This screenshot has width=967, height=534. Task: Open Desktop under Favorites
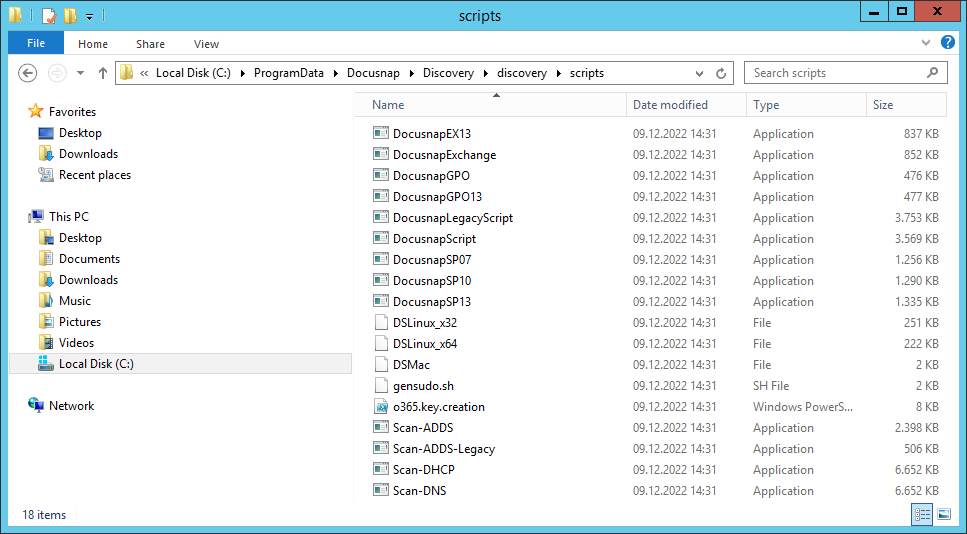coord(80,133)
